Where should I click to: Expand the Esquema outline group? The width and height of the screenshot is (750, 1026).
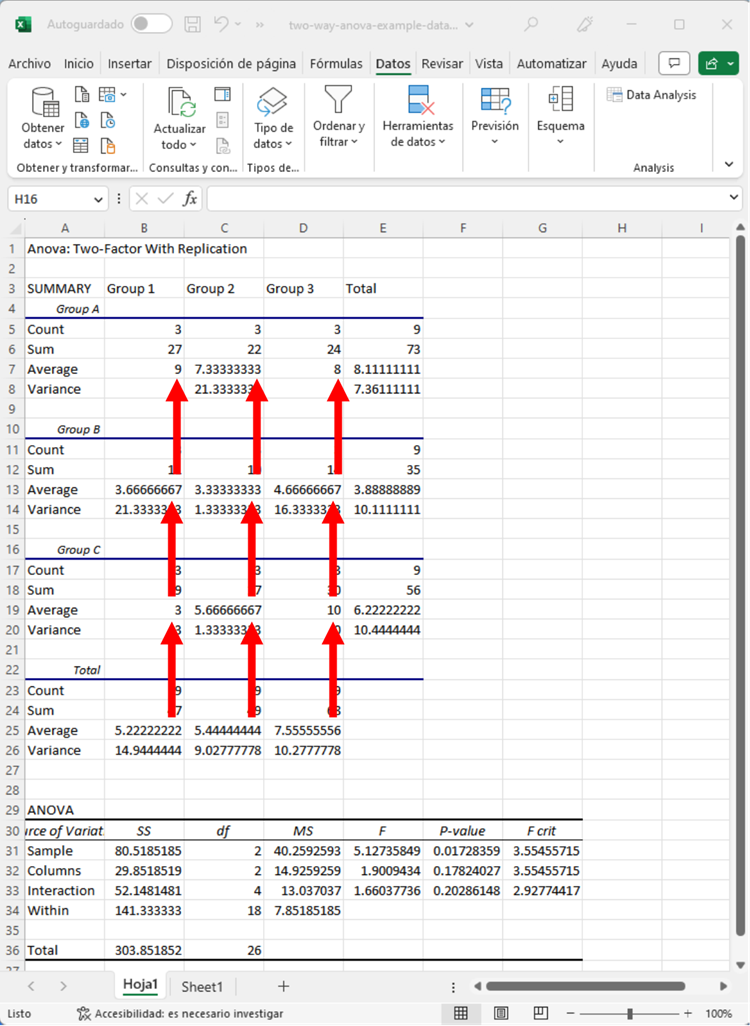[560, 117]
